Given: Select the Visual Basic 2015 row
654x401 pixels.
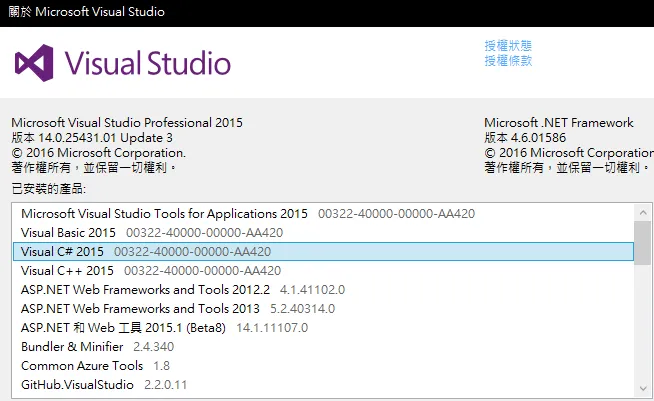Looking at the screenshot, I should pos(323,232).
